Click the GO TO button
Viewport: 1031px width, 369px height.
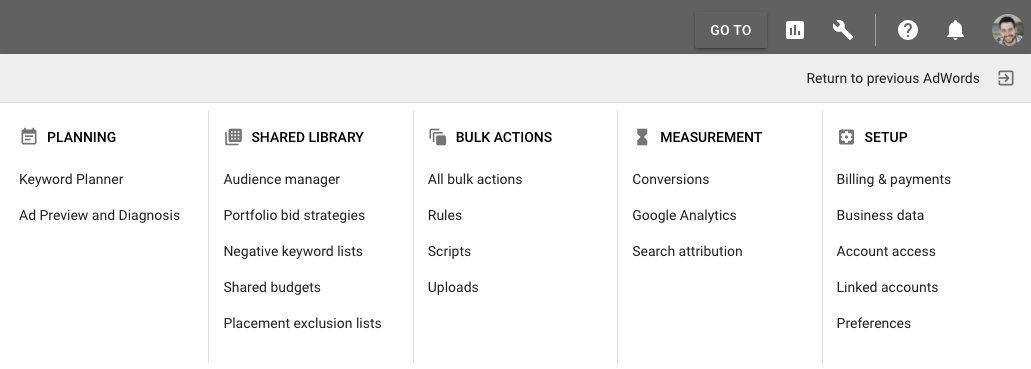tap(731, 30)
